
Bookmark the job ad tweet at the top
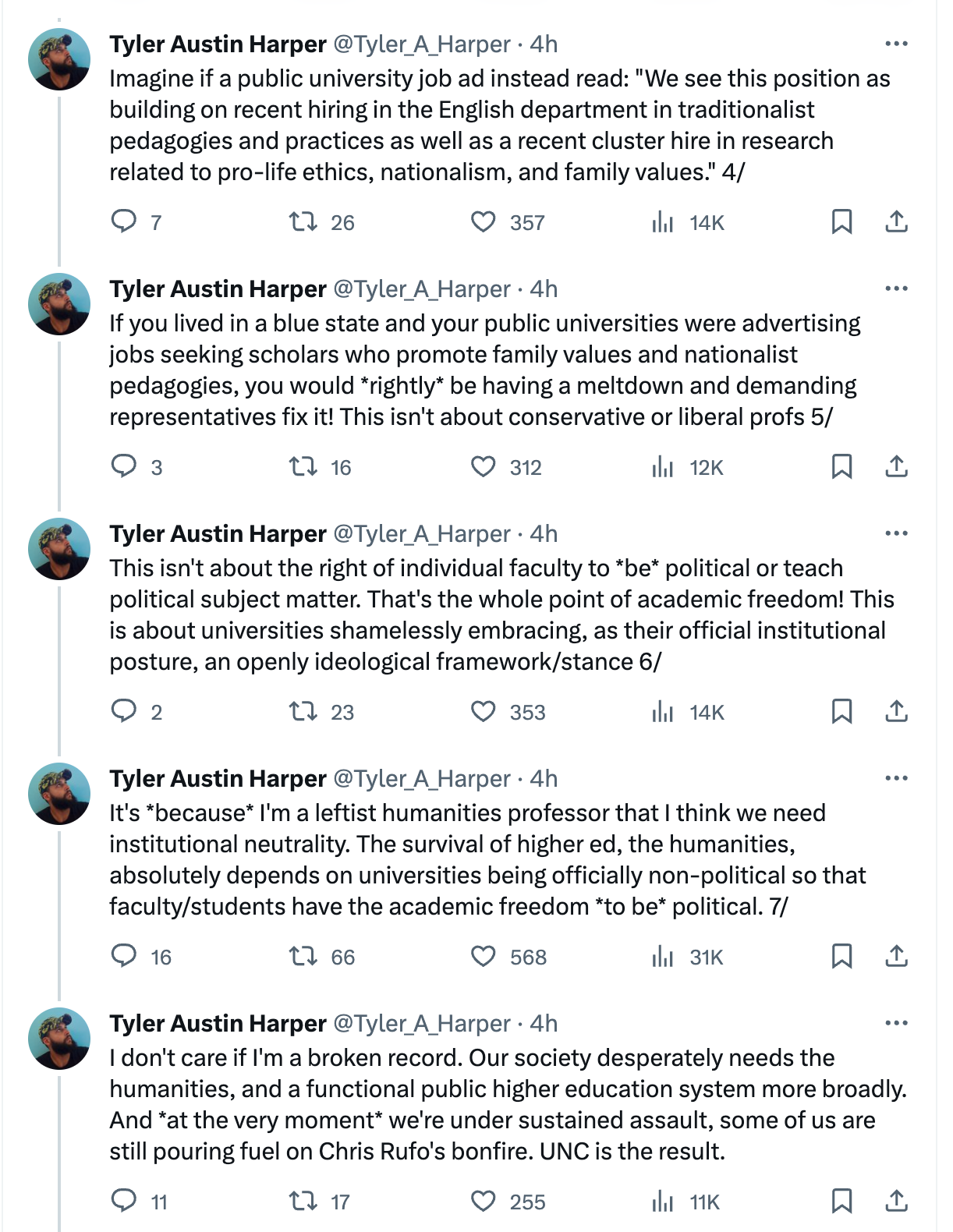[842, 222]
